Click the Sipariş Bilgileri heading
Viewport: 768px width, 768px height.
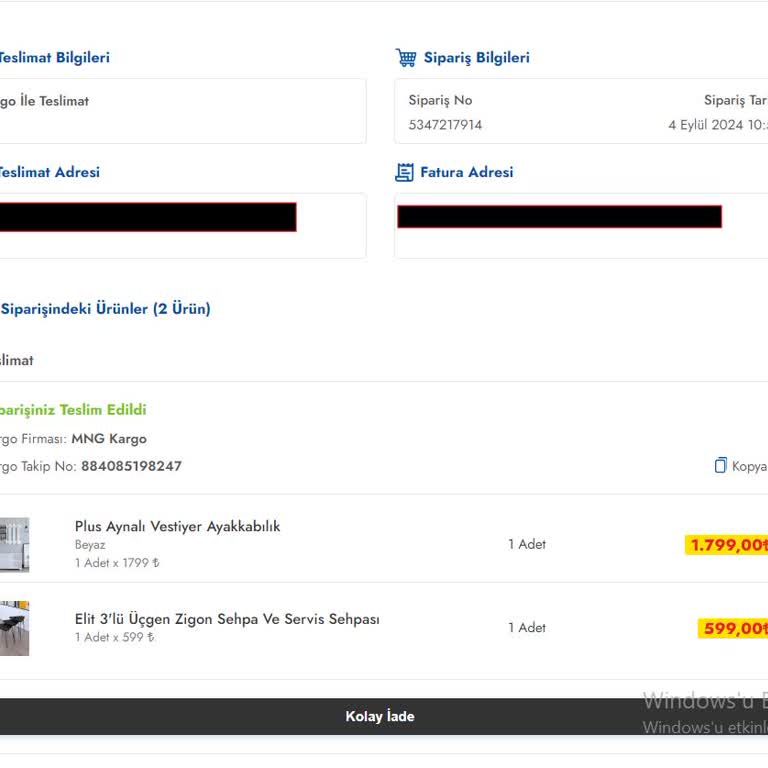476,58
